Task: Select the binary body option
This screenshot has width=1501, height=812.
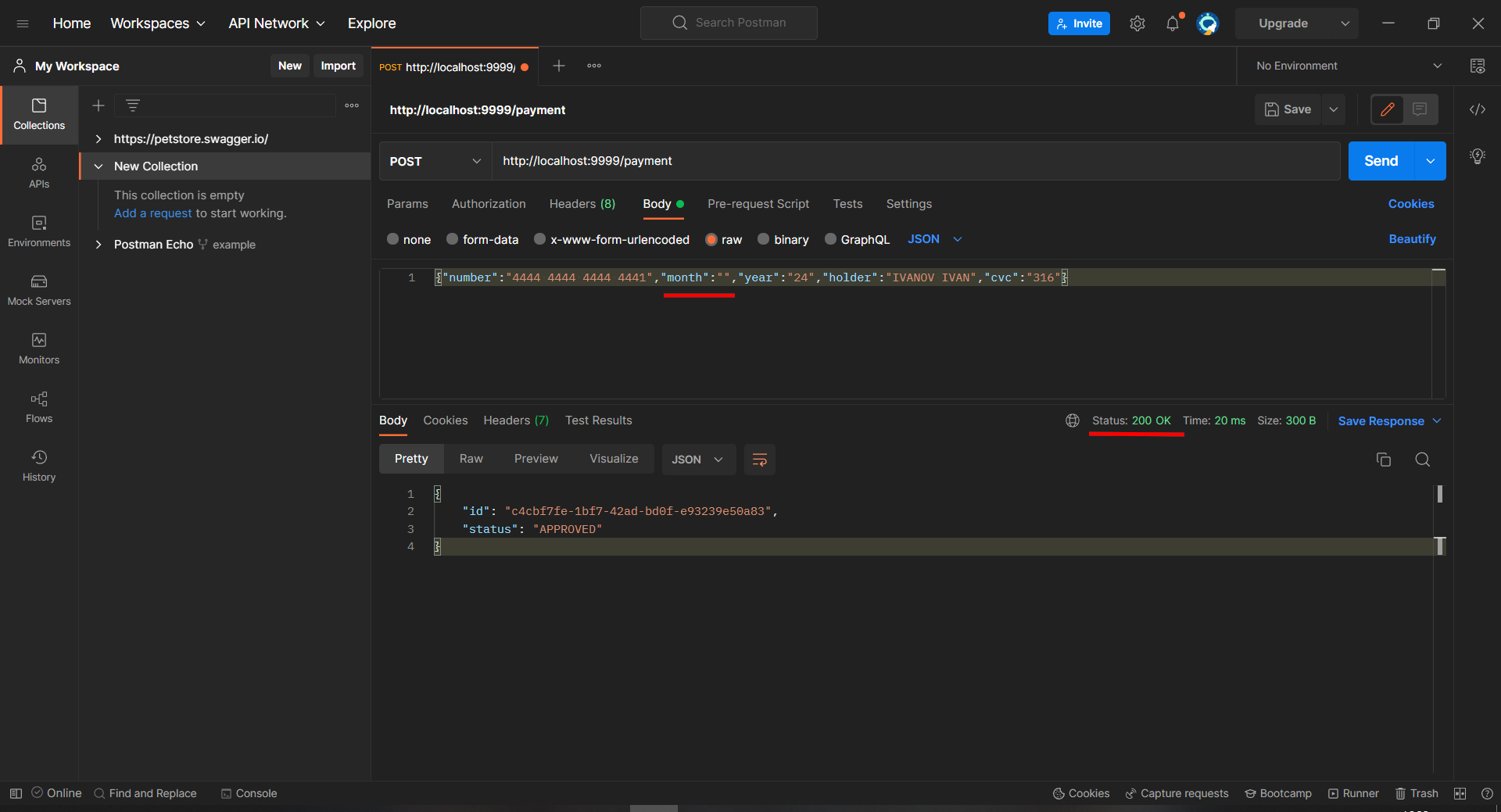Action: (764, 240)
